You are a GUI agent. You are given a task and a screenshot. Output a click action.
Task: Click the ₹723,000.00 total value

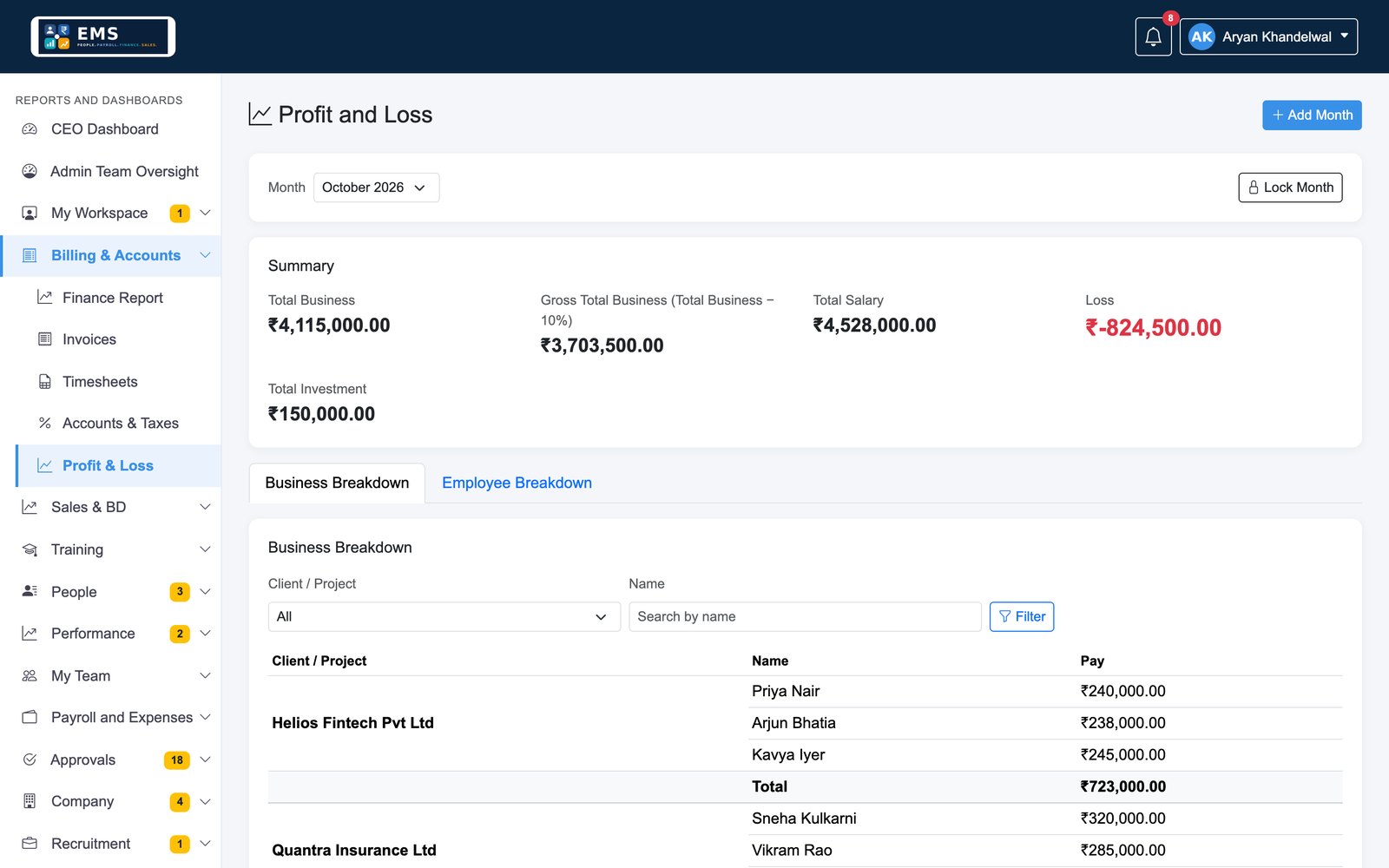pyautogui.click(x=1122, y=787)
